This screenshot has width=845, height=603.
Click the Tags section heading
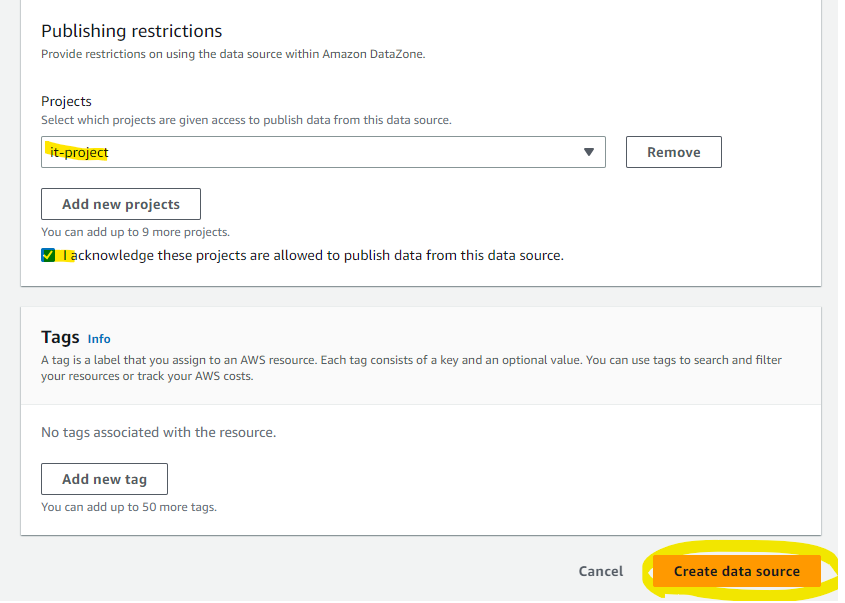tap(60, 338)
